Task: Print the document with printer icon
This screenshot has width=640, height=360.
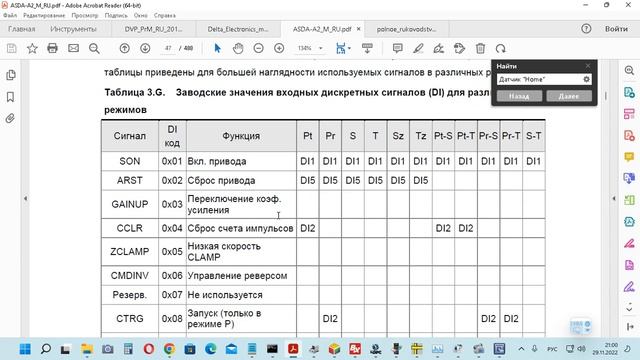Action: click(52, 48)
